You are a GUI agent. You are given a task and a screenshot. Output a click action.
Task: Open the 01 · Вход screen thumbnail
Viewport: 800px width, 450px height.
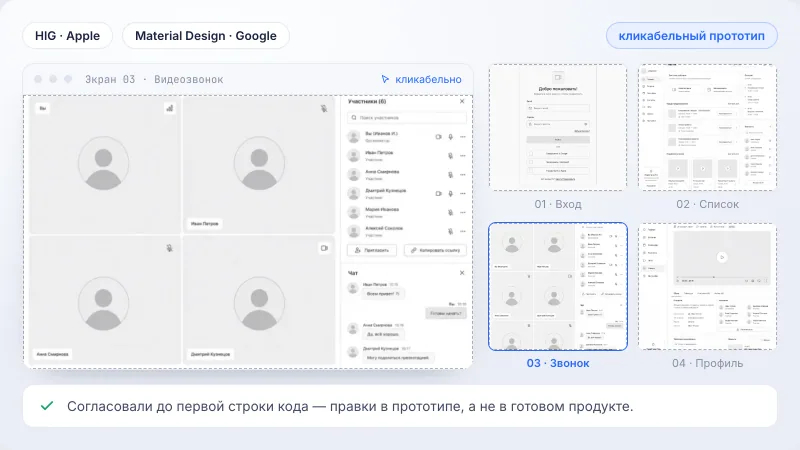558,127
